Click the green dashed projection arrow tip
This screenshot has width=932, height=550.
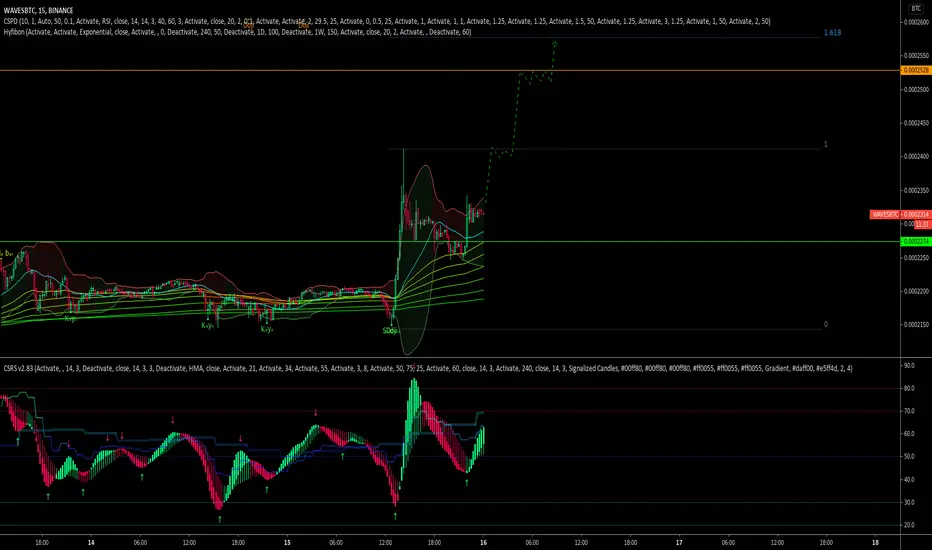click(555, 43)
